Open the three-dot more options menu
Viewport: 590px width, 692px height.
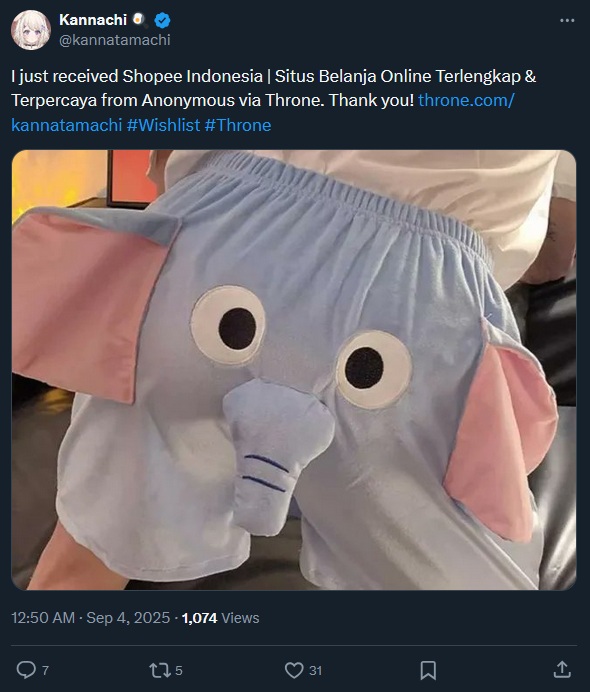pyautogui.click(x=567, y=20)
